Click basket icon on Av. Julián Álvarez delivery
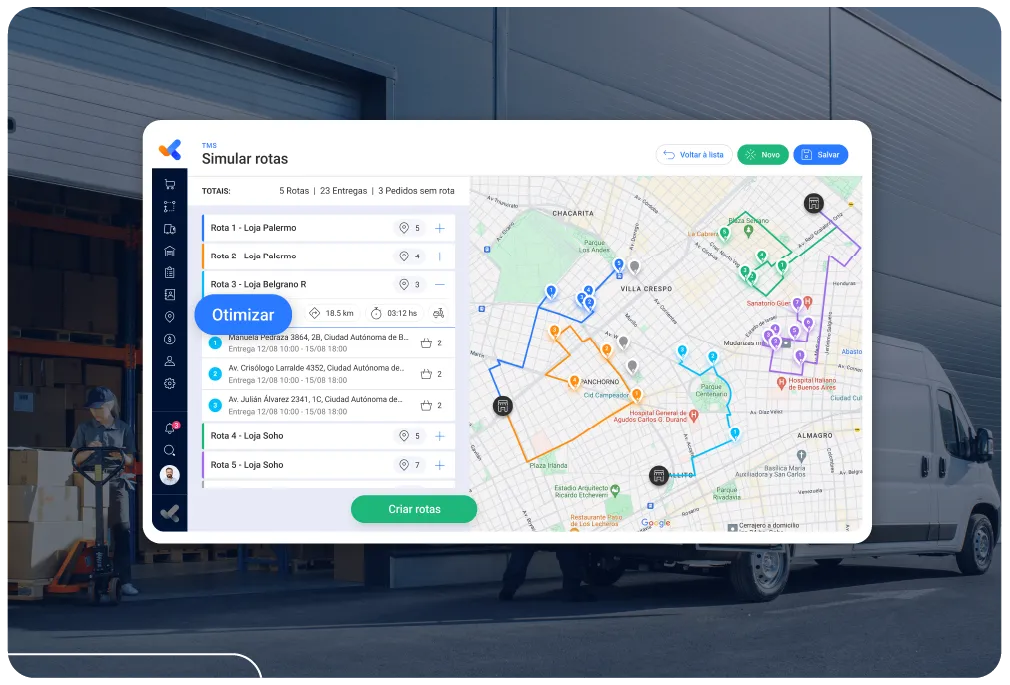Screen dimensions: 1010x685 (x=426, y=405)
